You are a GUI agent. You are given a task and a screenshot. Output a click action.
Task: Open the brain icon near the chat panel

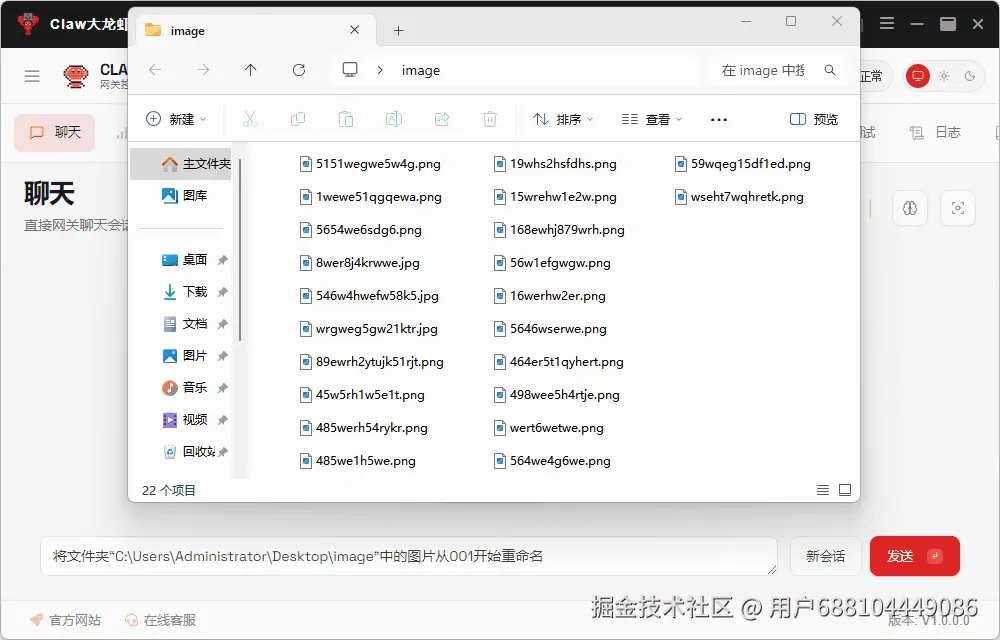[x=909, y=208]
